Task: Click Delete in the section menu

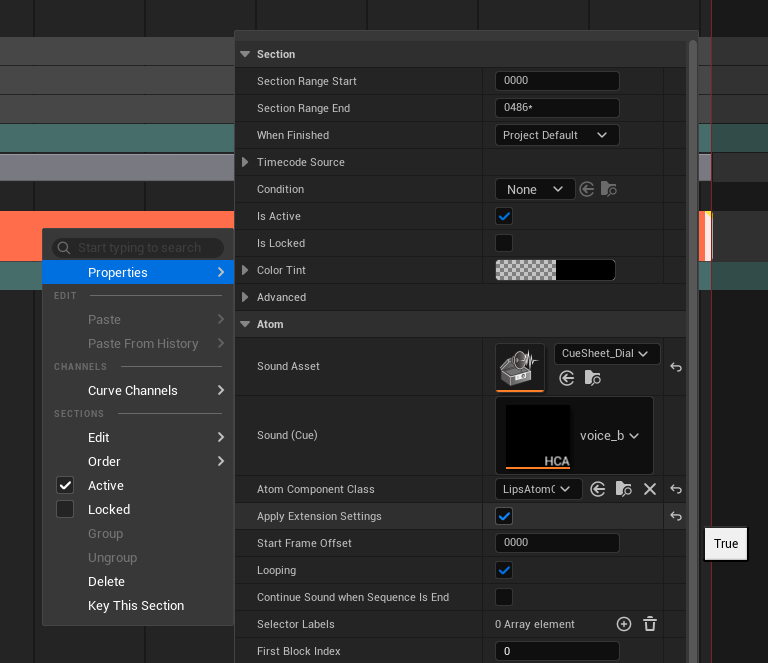Action: (x=106, y=581)
